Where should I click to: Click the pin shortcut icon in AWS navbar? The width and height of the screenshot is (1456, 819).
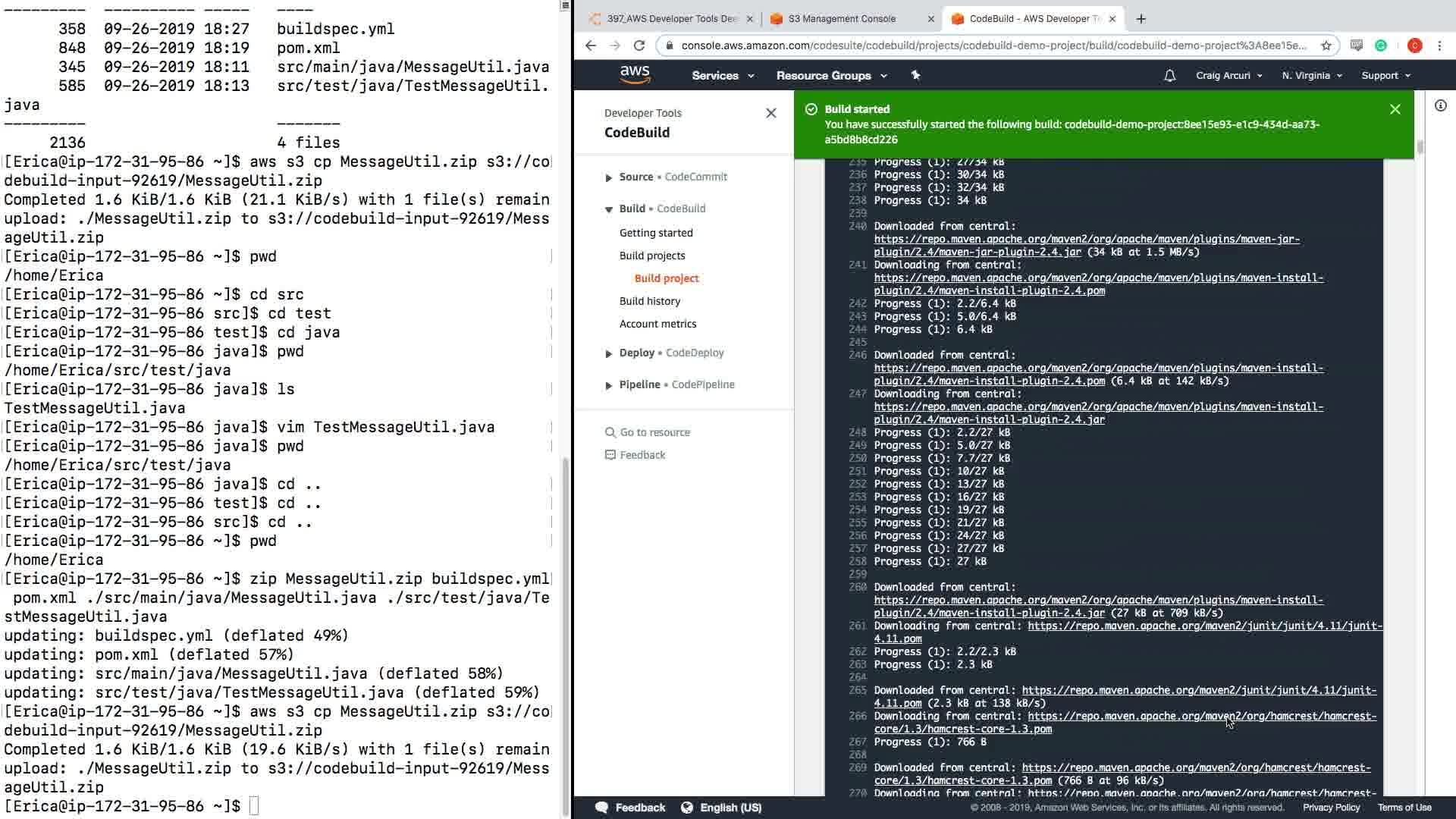[x=915, y=76]
